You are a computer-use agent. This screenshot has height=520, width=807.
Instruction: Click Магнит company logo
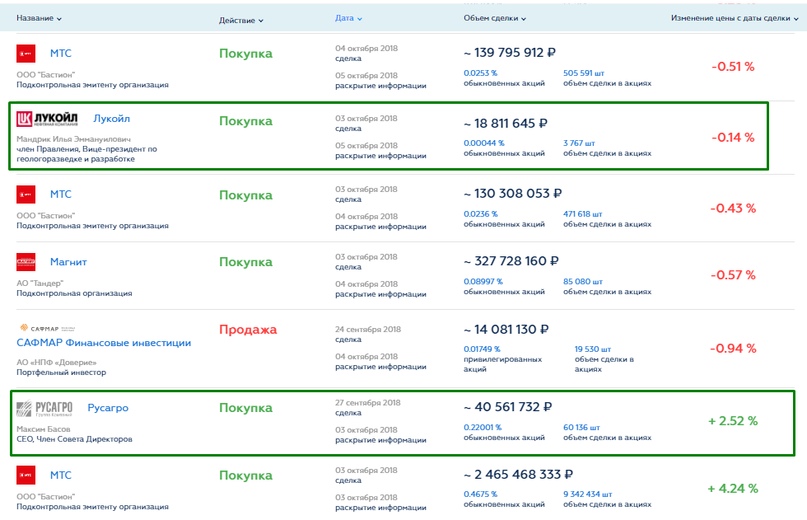pos(26,262)
